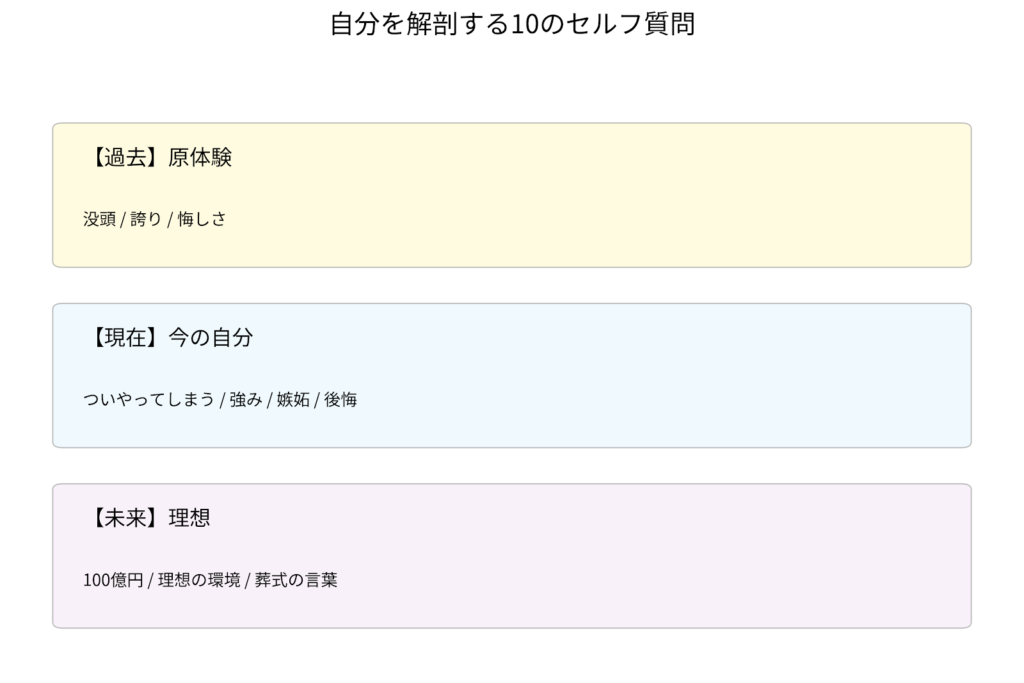
Task: Select the 誇り keyword
Action: (146, 219)
